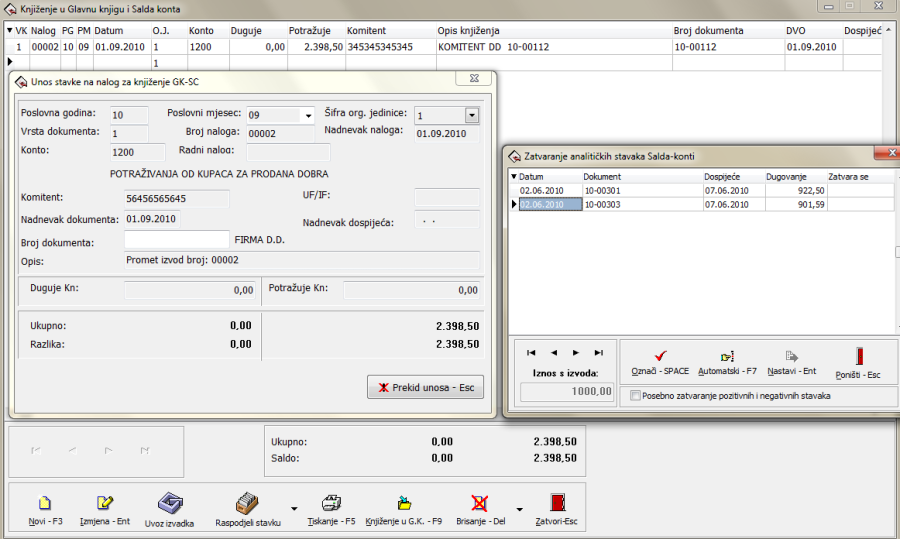Click KOMITENT DD 10-00112 description cell

[x=554, y=47]
